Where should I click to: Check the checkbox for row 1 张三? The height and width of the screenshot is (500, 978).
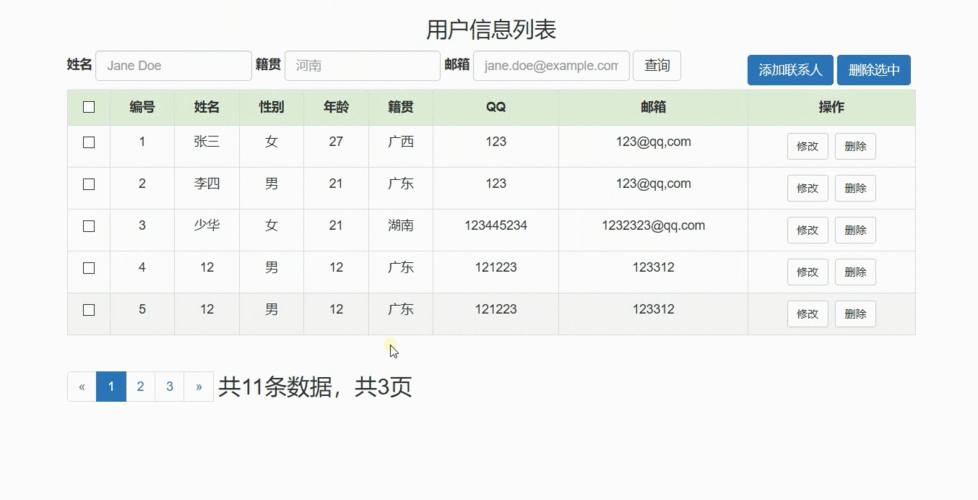point(89,142)
